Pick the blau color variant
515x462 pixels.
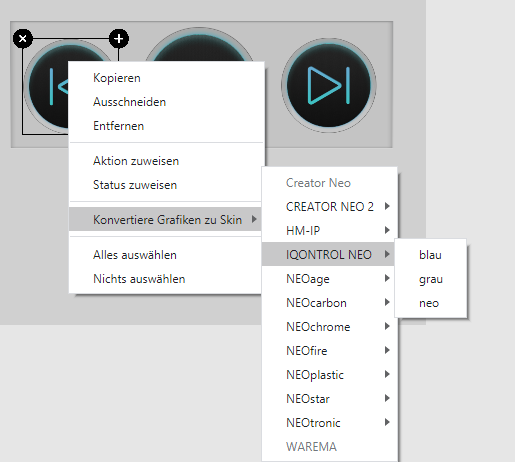point(430,255)
